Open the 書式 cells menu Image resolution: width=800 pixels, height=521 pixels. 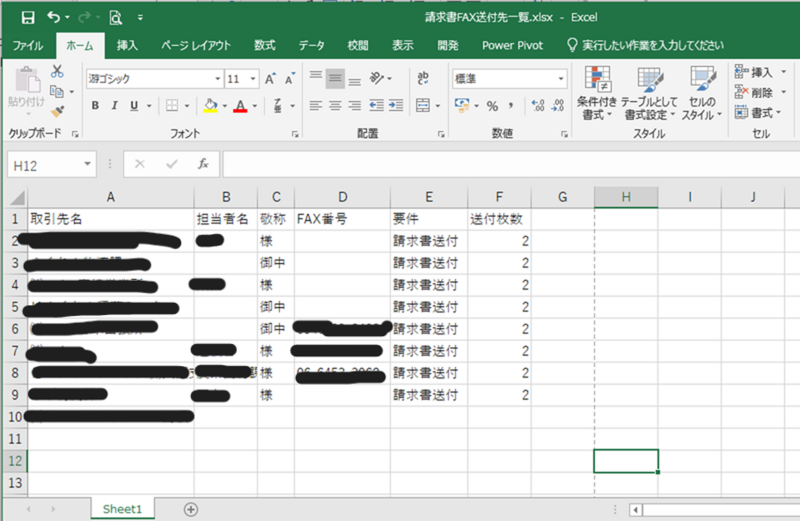click(x=758, y=112)
